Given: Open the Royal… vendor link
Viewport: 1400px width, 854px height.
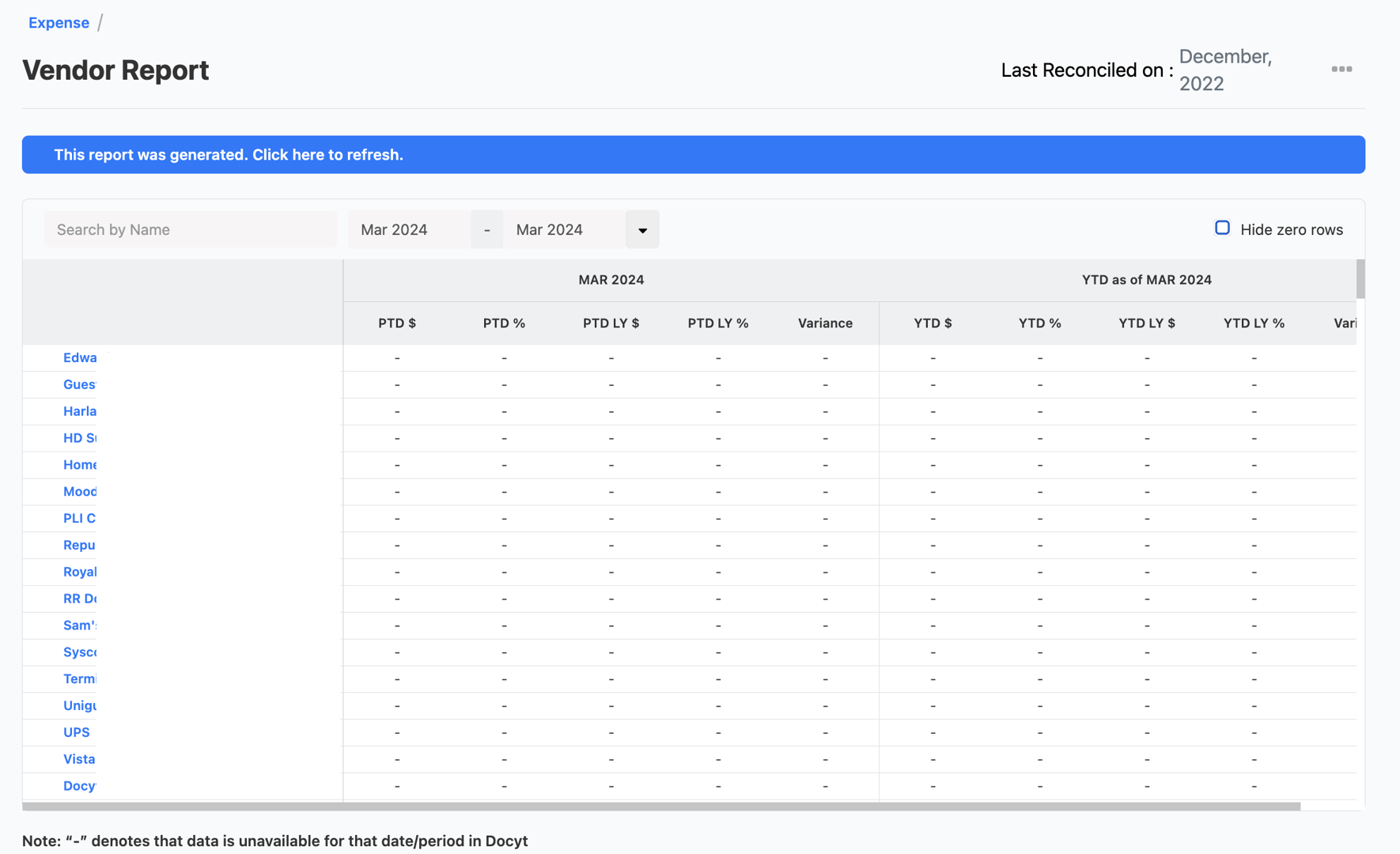Looking at the screenshot, I should coord(80,572).
